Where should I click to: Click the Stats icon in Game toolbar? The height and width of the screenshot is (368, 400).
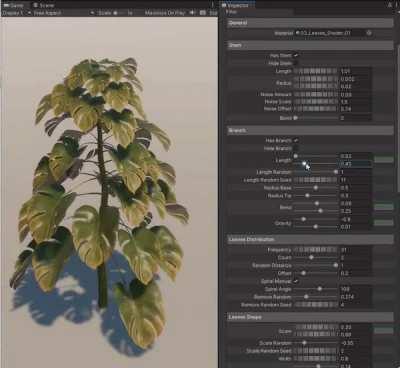point(214,13)
